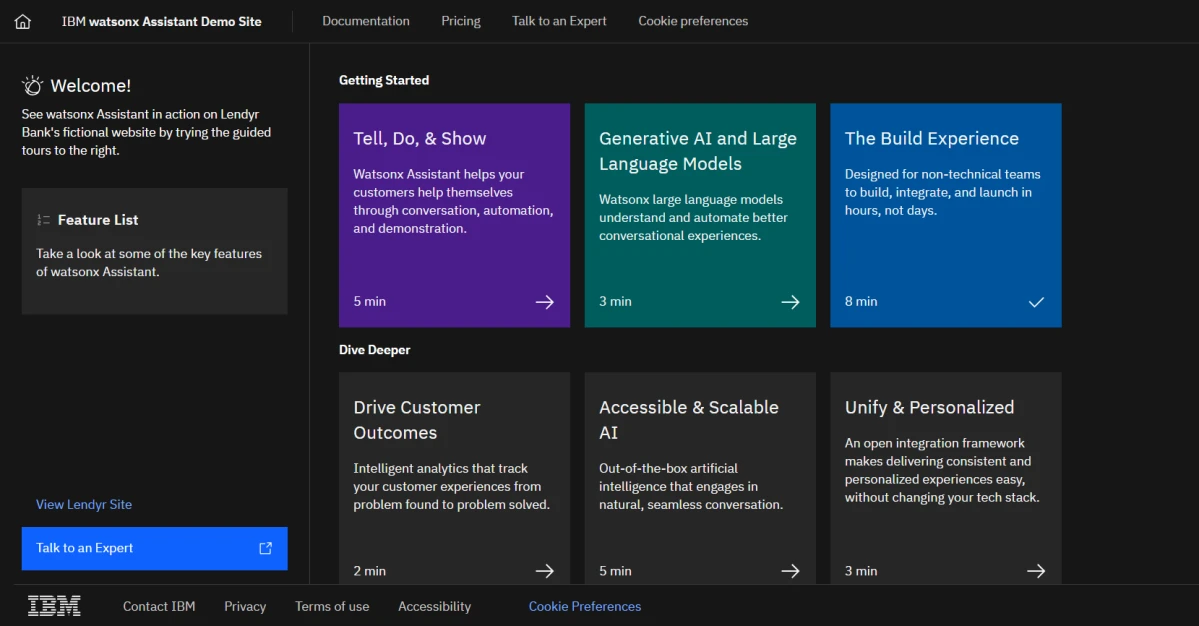Open the Generative AI and Large Language Models card
This screenshot has width=1199, height=626.
[x=700, y=215]
